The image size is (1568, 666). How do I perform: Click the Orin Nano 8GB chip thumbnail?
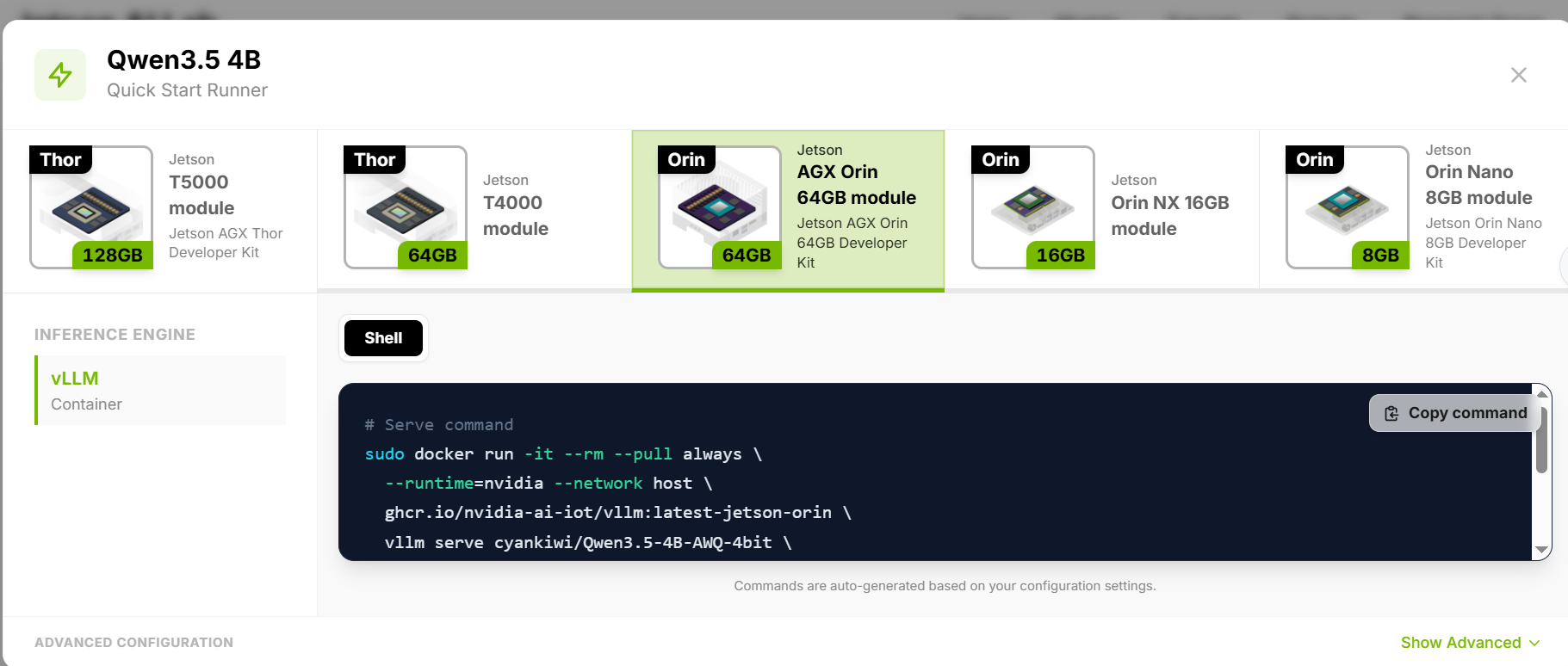click(x=1348, y=207)
